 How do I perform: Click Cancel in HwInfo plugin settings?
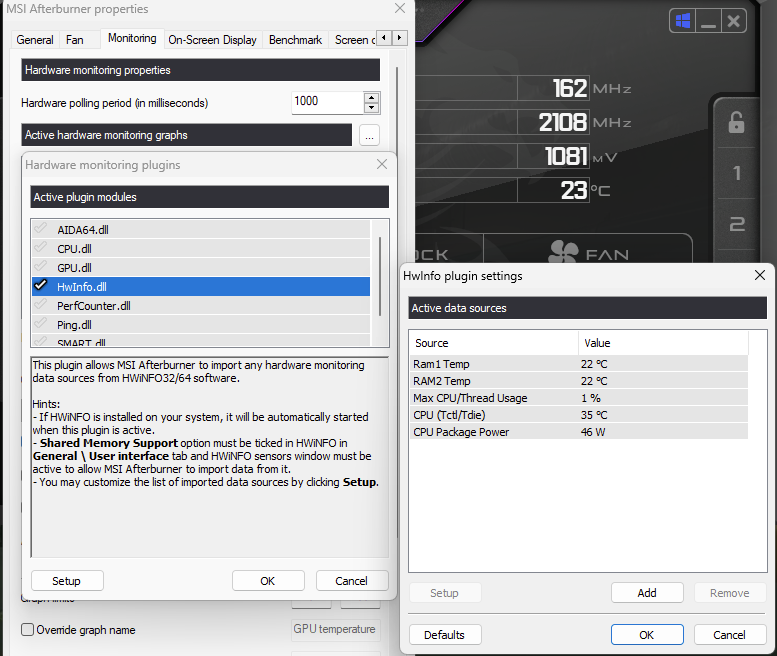[730, 635]
